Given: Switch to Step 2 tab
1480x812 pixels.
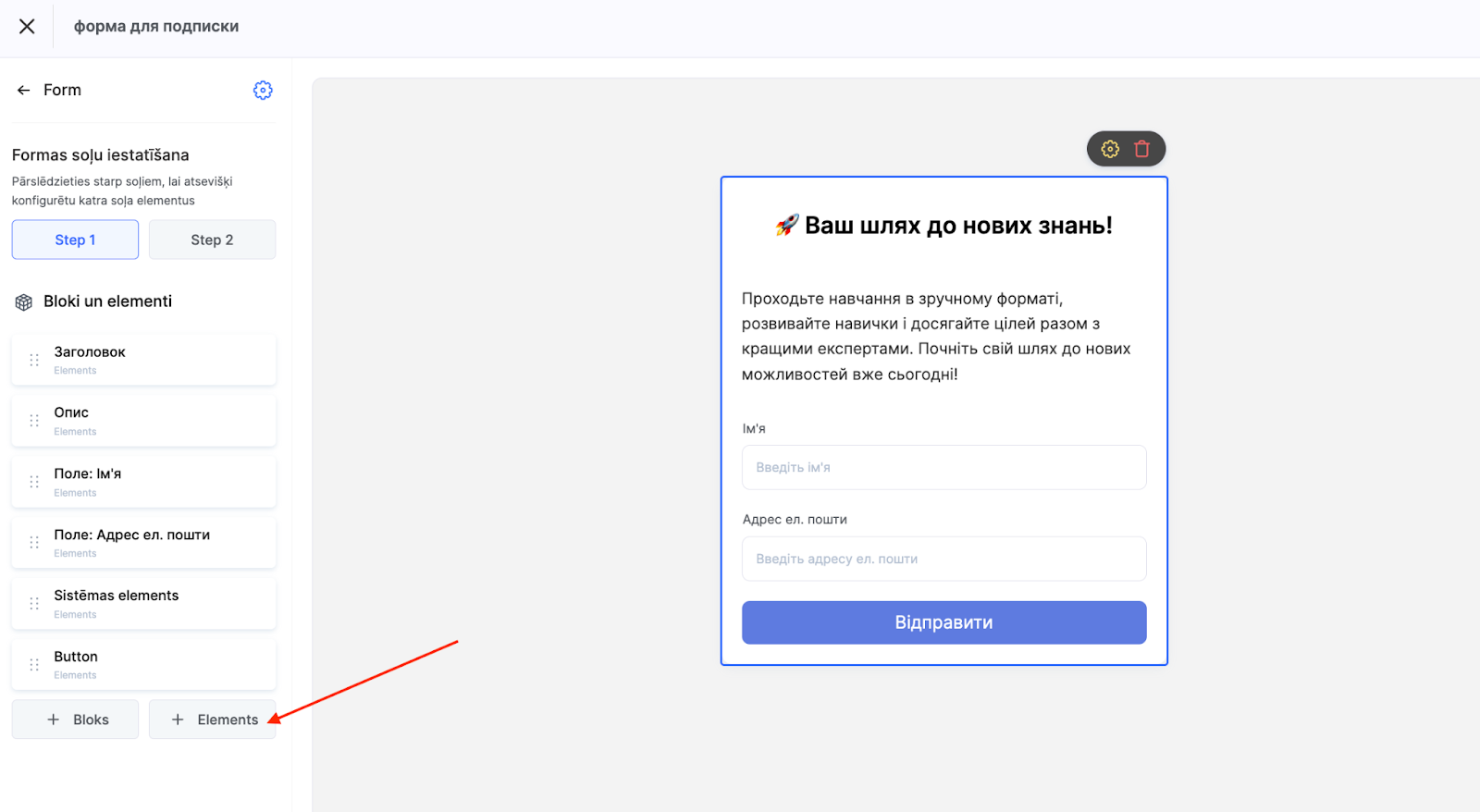Looking at the screenshot, I should coord(212,240).
